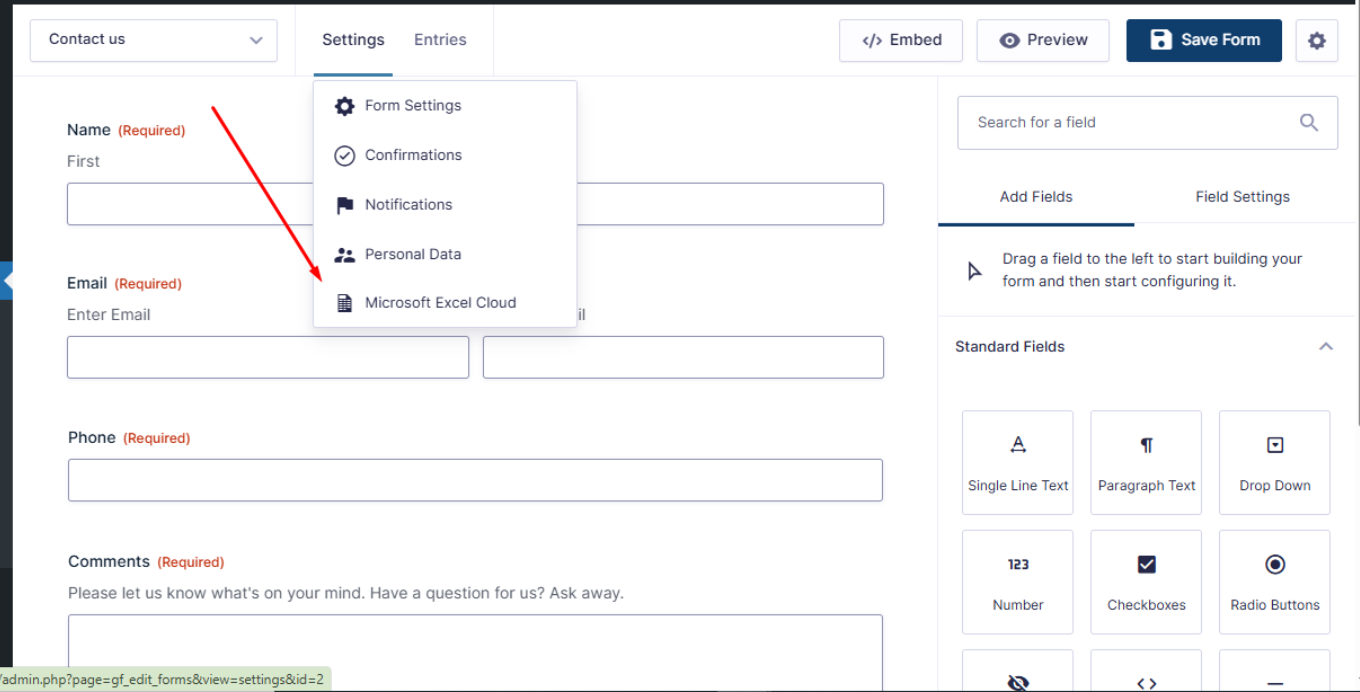Click the Embed code brackets icon
1360x692 pixels.
[x=872, y=41]
